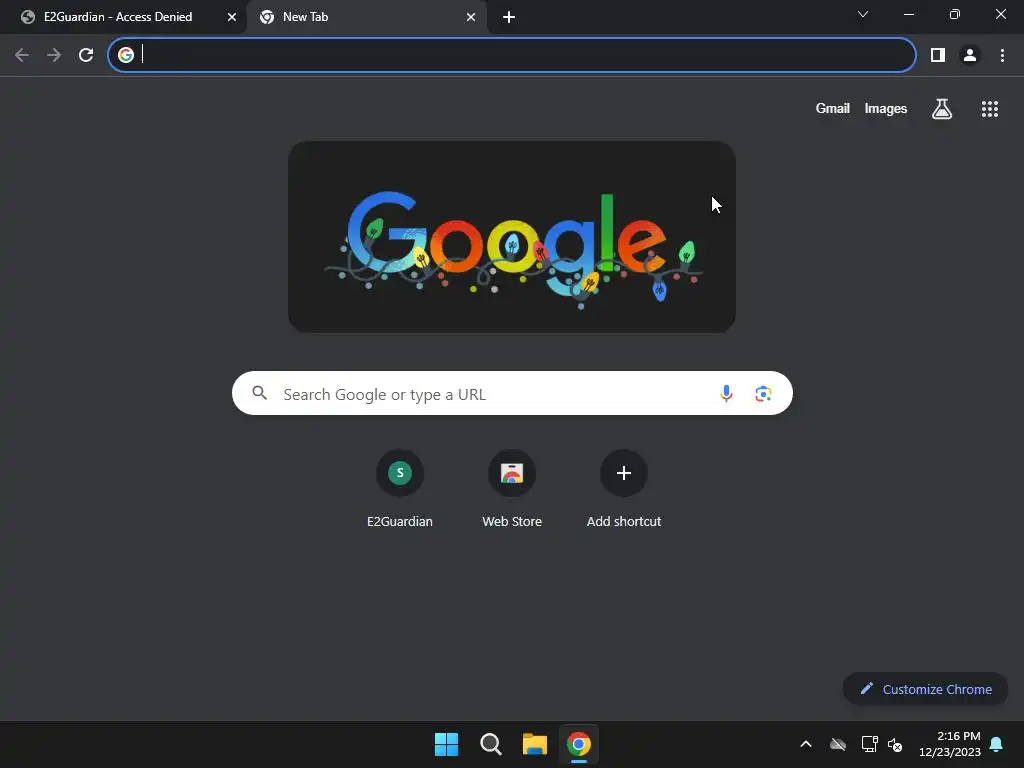Image resolution: width=1024 pixels, height=768 pixels.
Task: Switch to E2Guardian - Access Denied tab
Action: coord(123,17)
